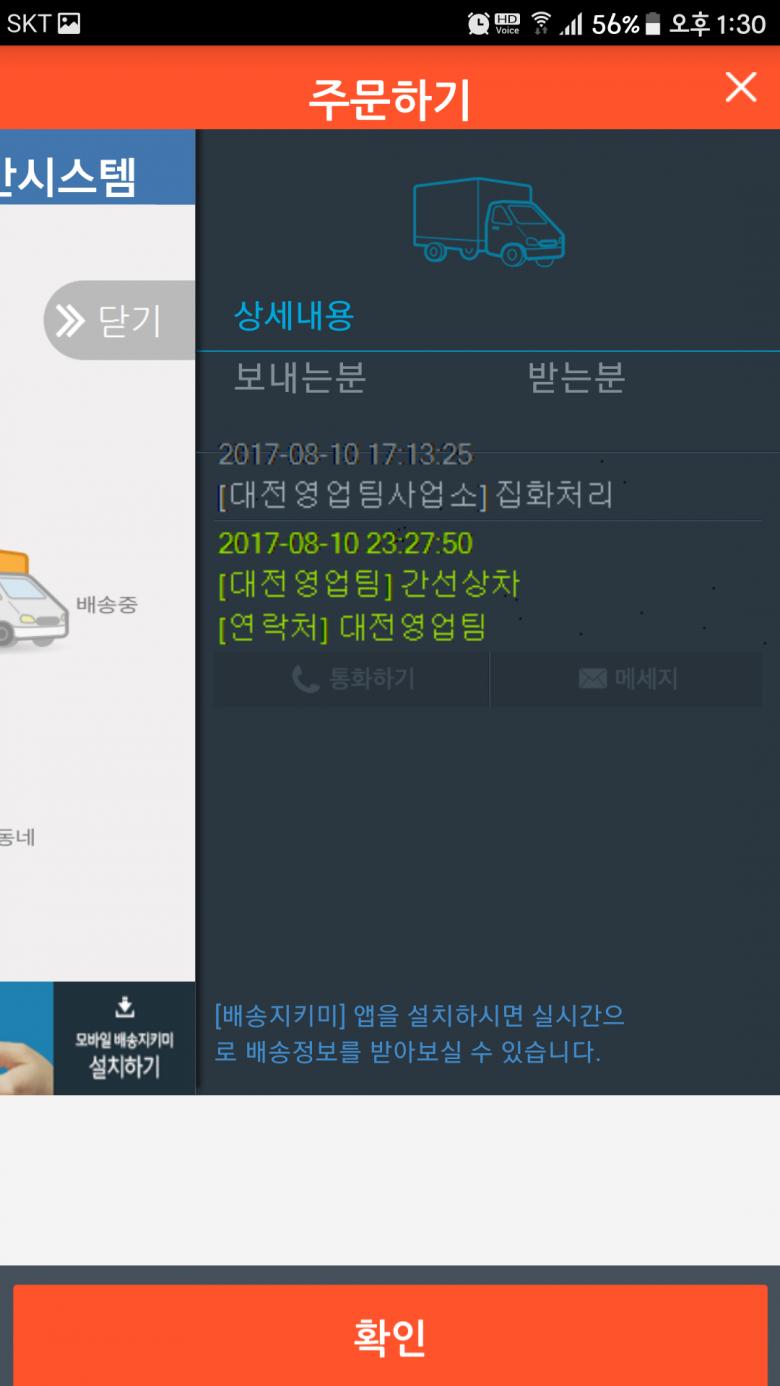Image resolution: width=780 pixels, height=1386 pixels.
Task: Tap the 연락처 대전영업팀 contact line
Action: tap(352, 628)
